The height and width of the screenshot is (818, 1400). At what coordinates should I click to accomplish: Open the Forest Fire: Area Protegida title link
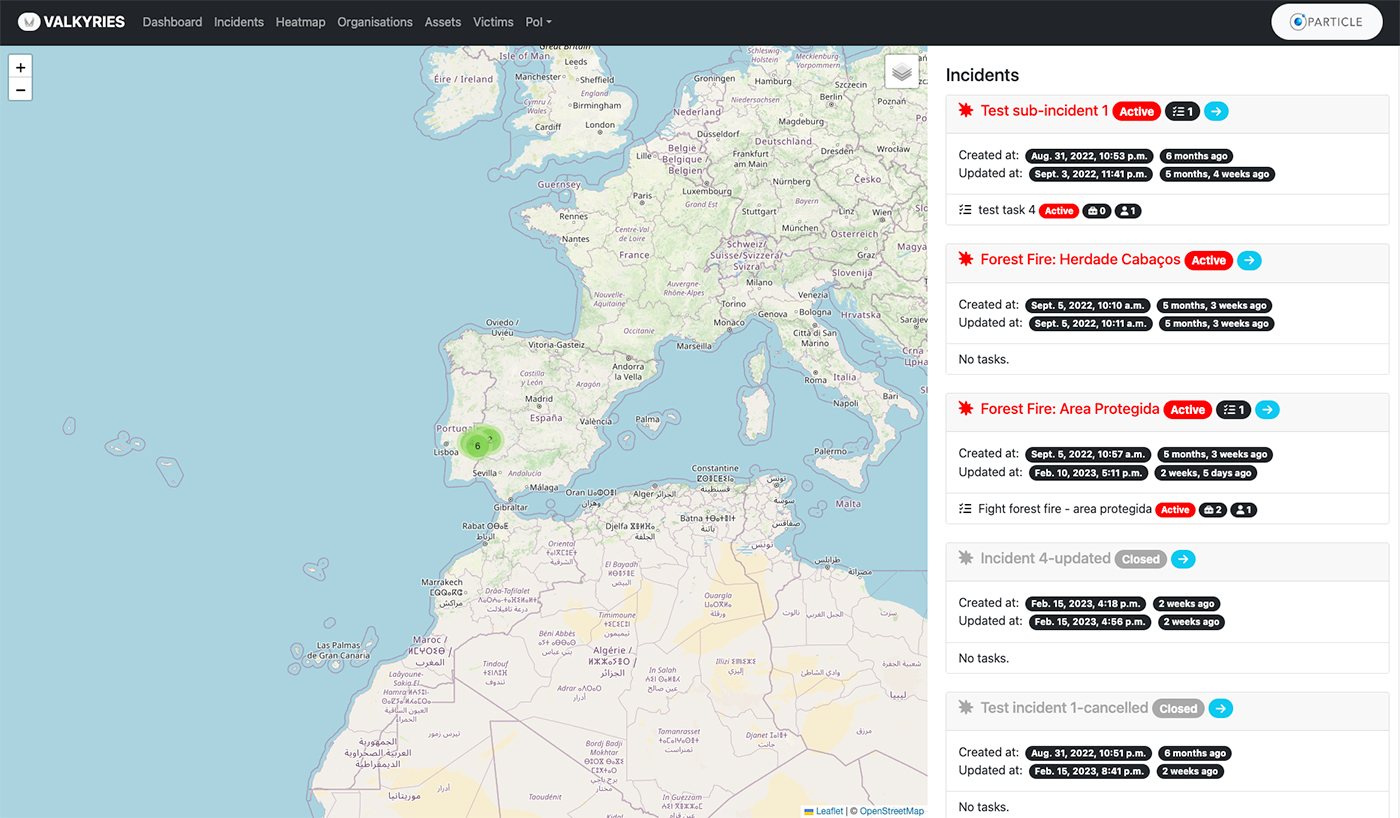[x=1069, y=409]
